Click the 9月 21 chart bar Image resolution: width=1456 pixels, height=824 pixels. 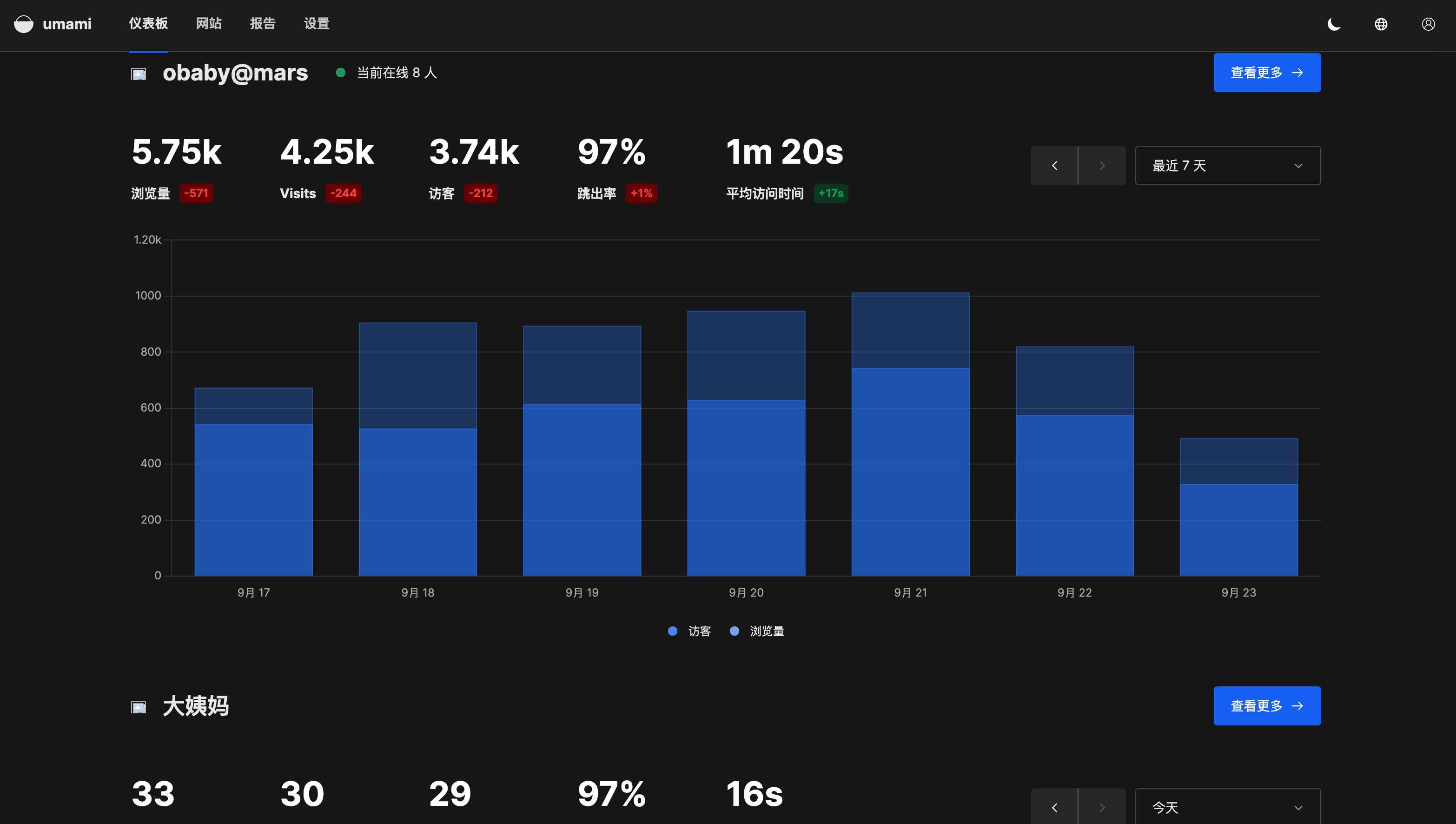click(910, 453)
